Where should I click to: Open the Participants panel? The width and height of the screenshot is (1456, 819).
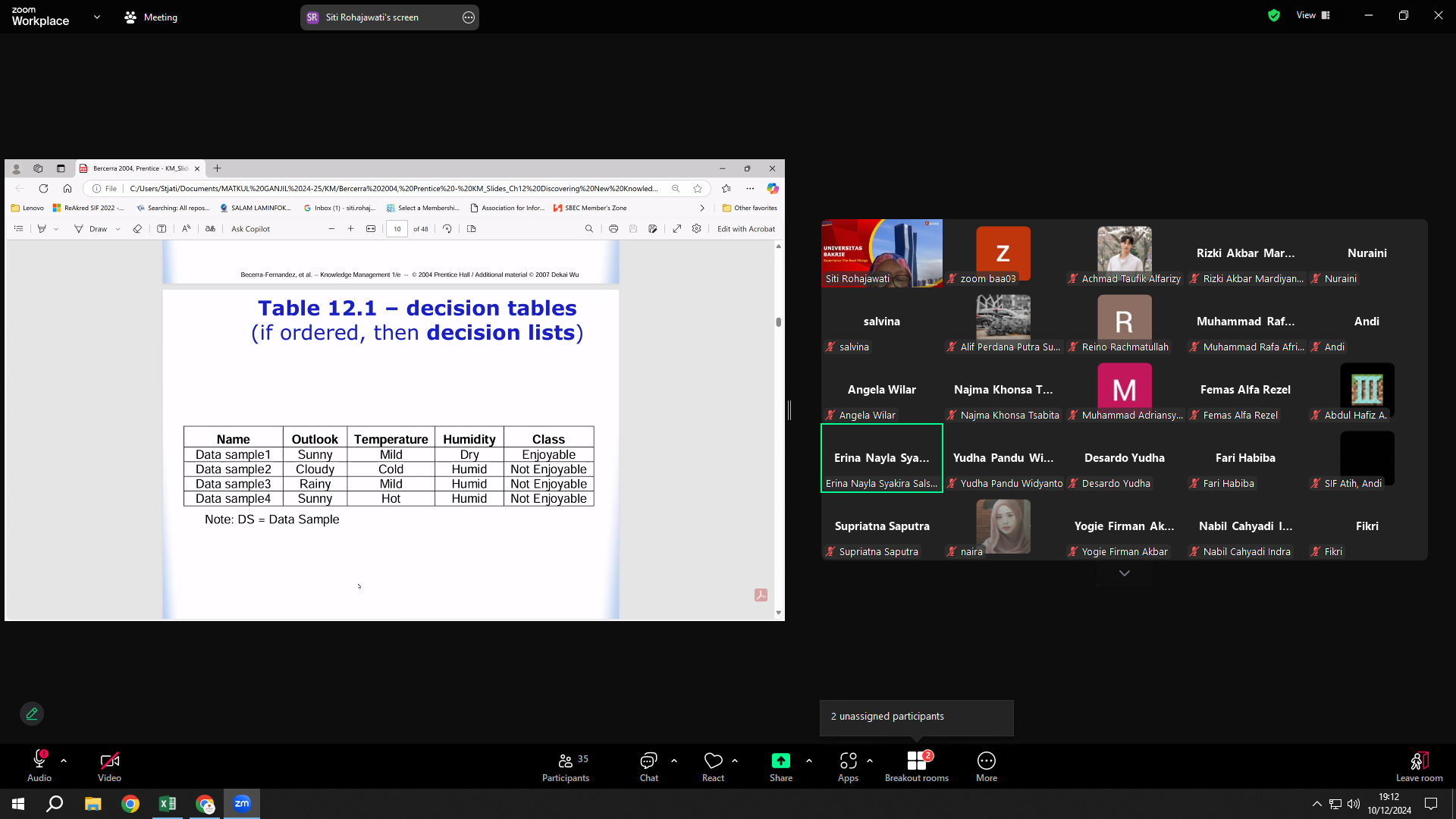pyautogui.click(x=566, y=766)
